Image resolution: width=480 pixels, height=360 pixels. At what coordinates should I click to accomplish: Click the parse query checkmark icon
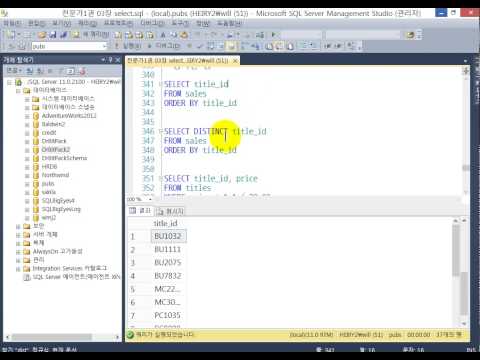[199, 46]
